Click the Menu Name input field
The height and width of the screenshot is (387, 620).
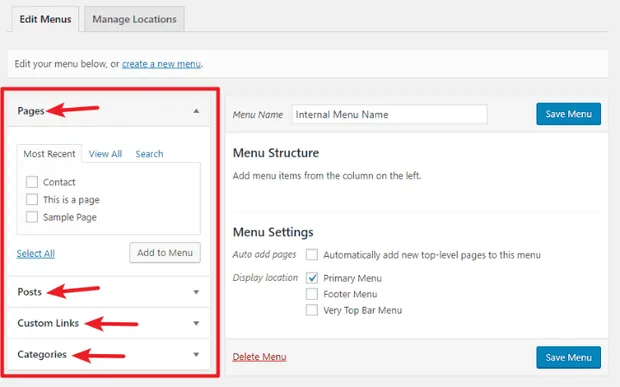[x=389, y=114]
